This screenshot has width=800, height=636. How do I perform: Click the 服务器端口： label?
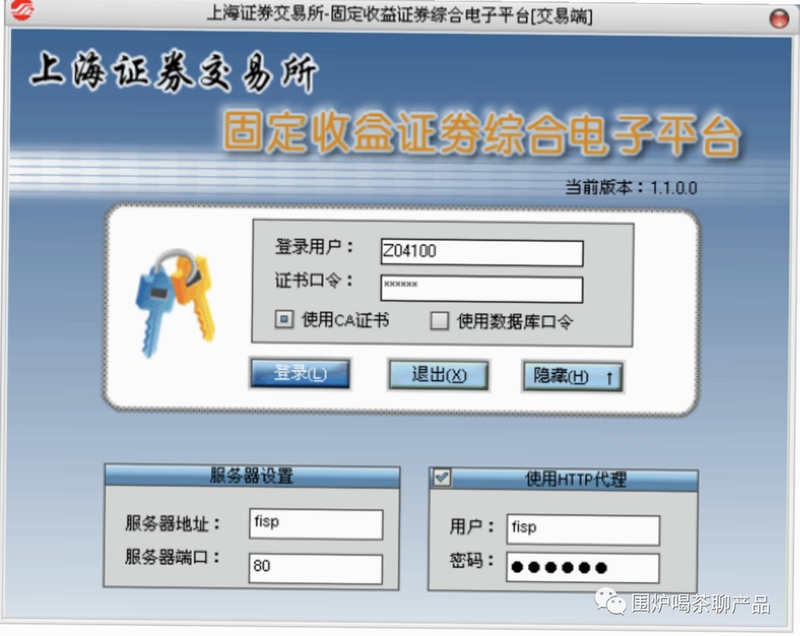[x=173, y=557]
